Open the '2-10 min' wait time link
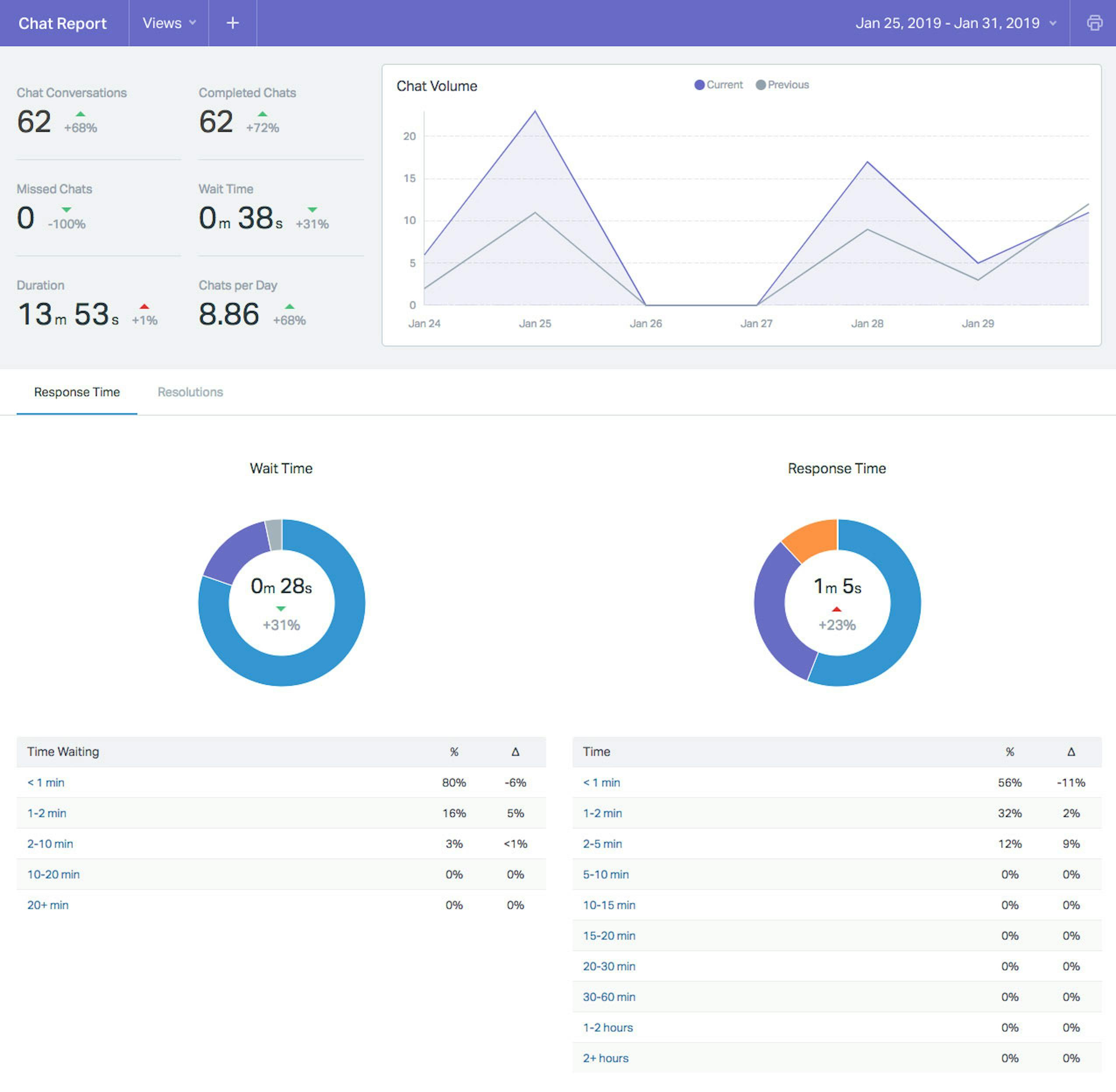 (50, 843)
